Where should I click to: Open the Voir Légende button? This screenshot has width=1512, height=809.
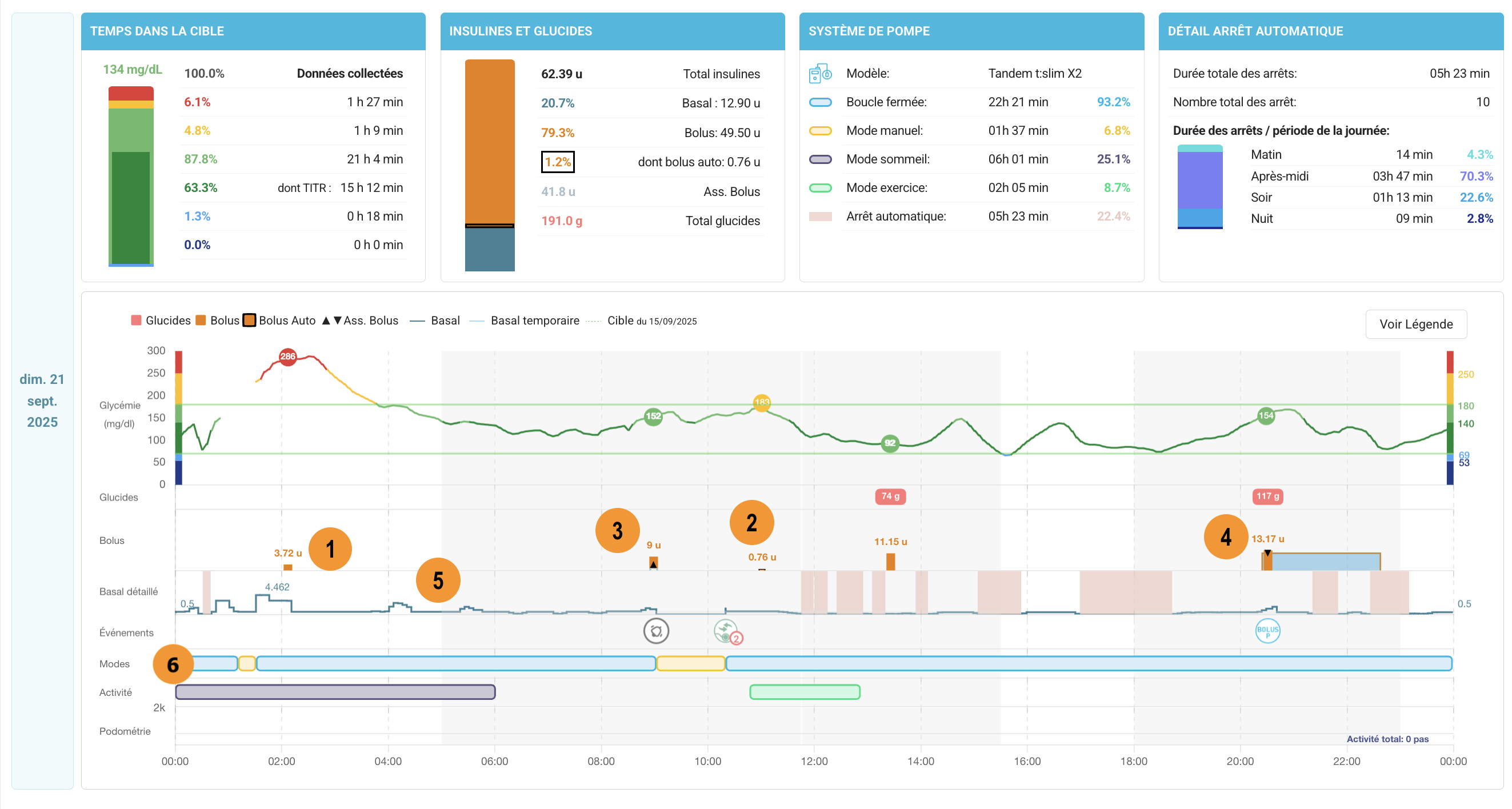(x=1415, y=324)
